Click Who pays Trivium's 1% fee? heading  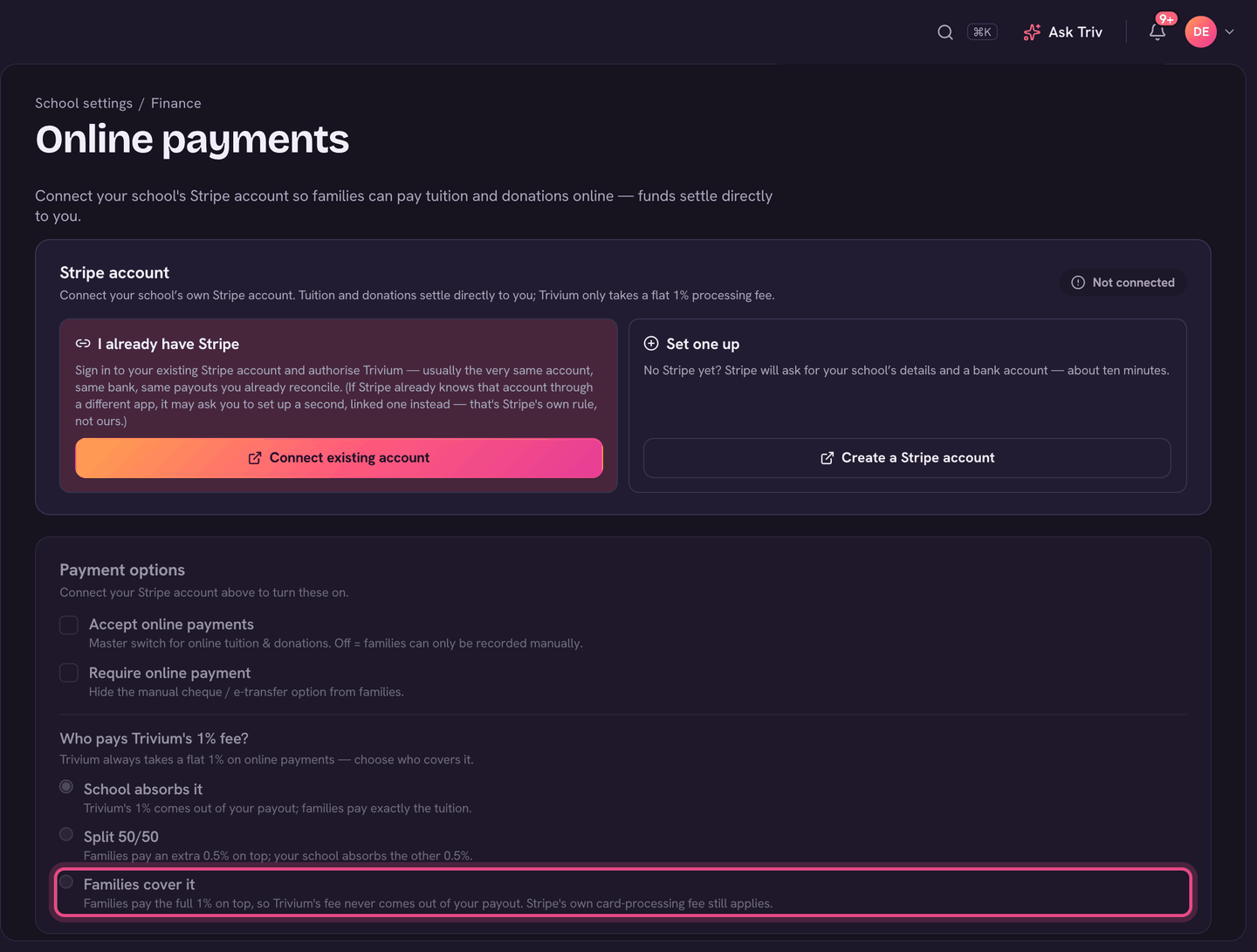[x=155, y=738]
